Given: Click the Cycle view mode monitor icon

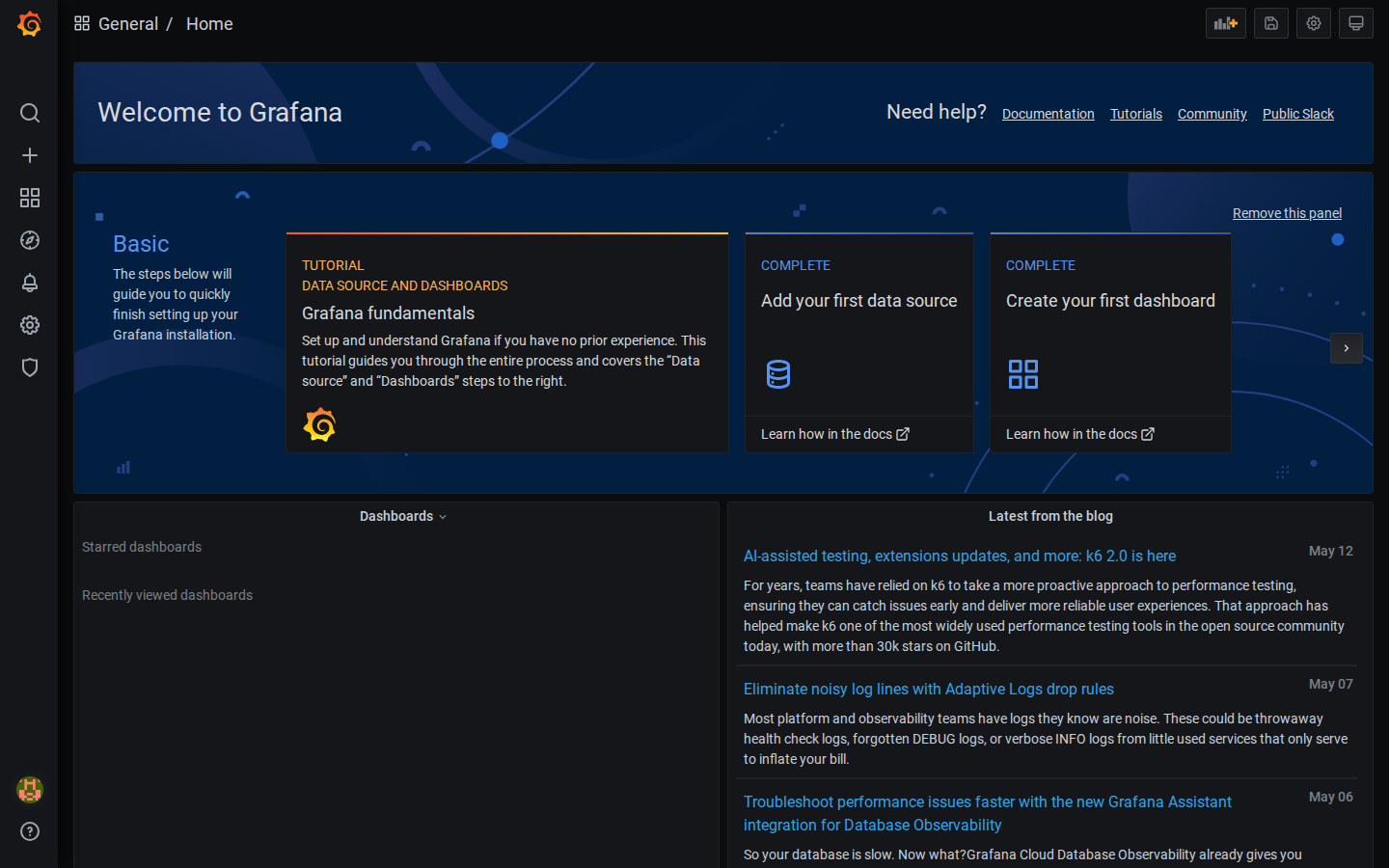Looking at the screenshot, I should tap(1356, 23).
